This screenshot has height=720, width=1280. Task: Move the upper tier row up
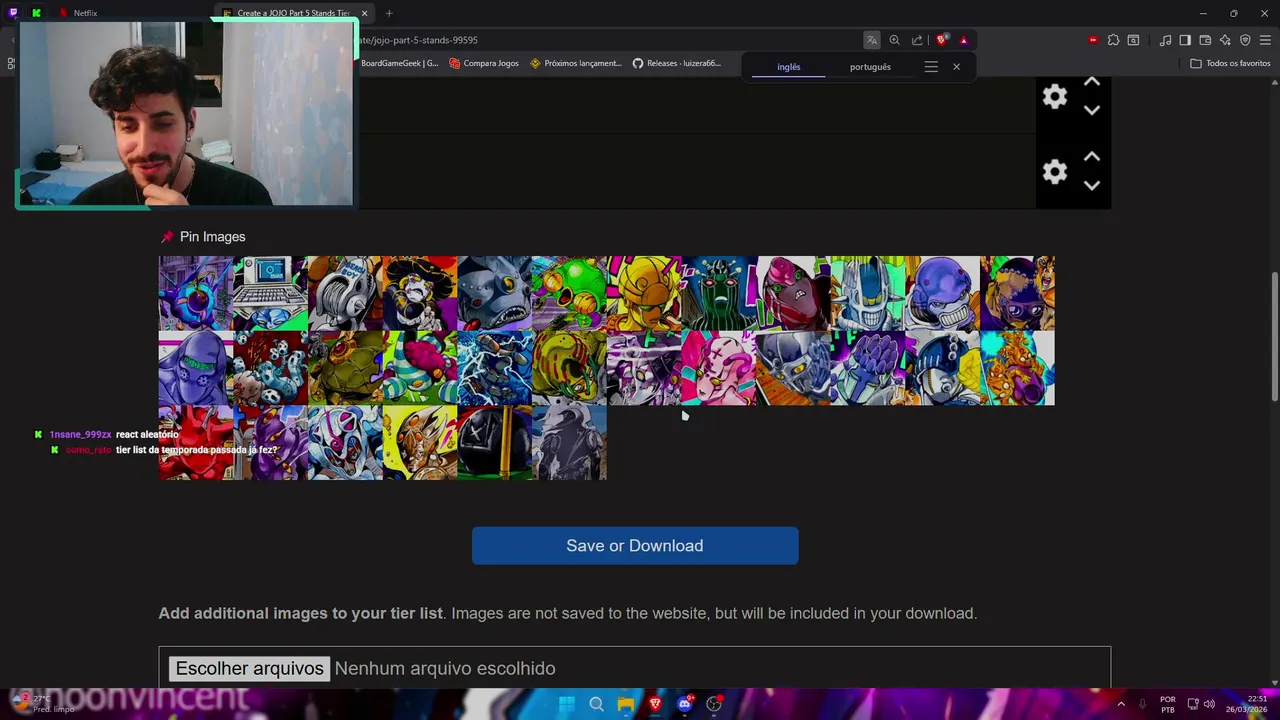(1092, 82)
